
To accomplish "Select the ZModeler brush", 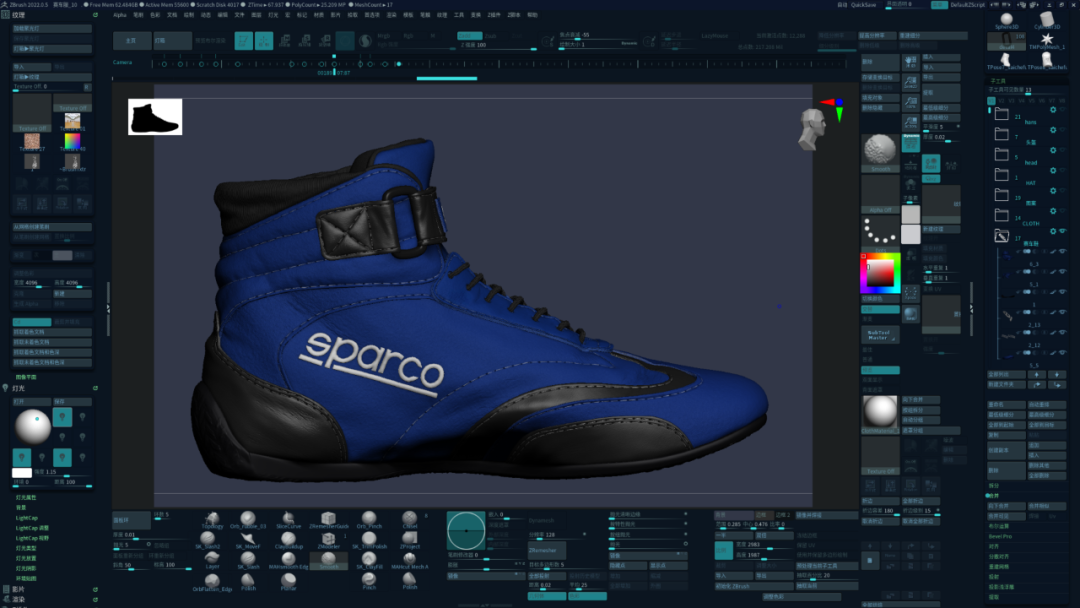I will pyautogui.click(x=329, y=540).
